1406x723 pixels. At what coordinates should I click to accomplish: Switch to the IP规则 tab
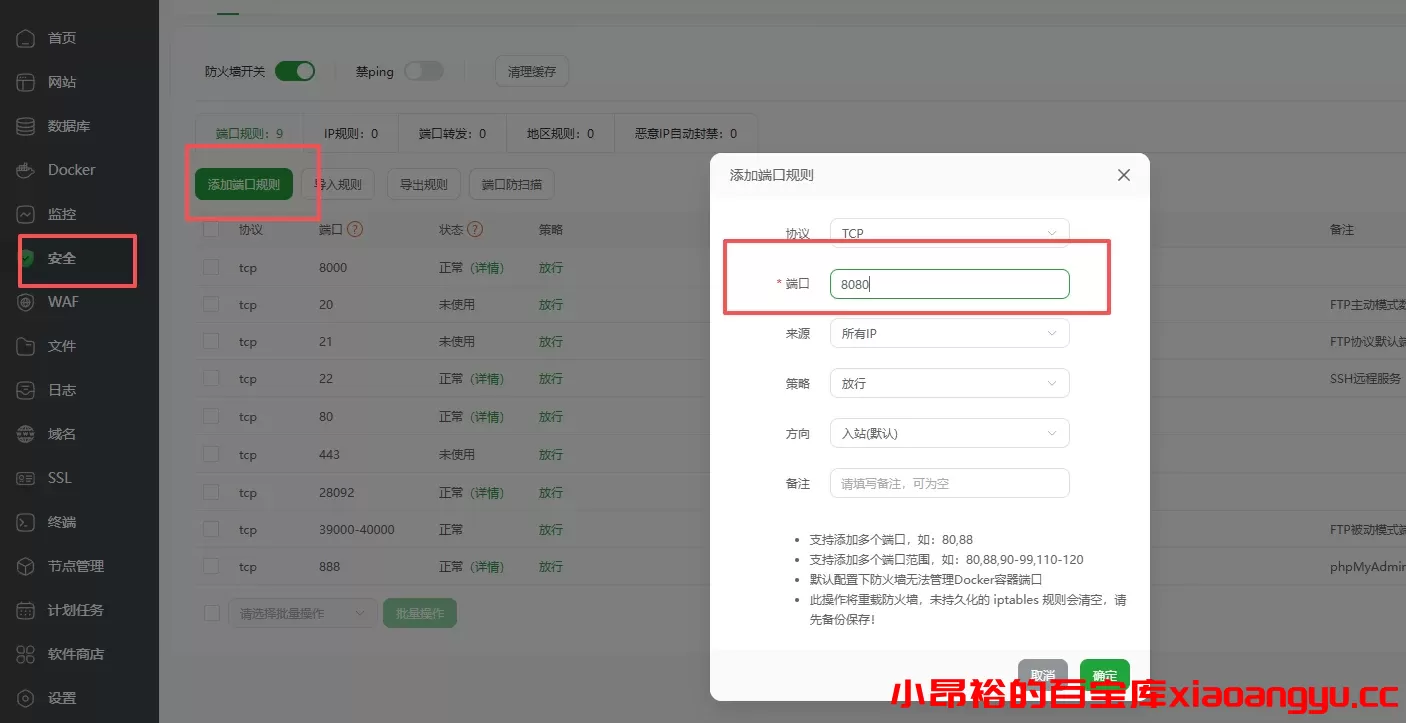click(352, 132)
